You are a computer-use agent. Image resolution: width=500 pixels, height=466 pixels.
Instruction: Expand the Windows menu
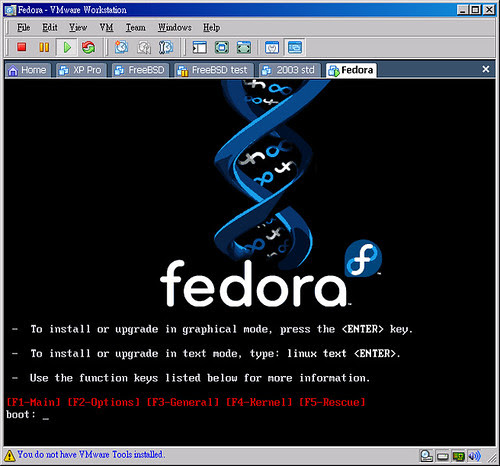click(175, 27)
